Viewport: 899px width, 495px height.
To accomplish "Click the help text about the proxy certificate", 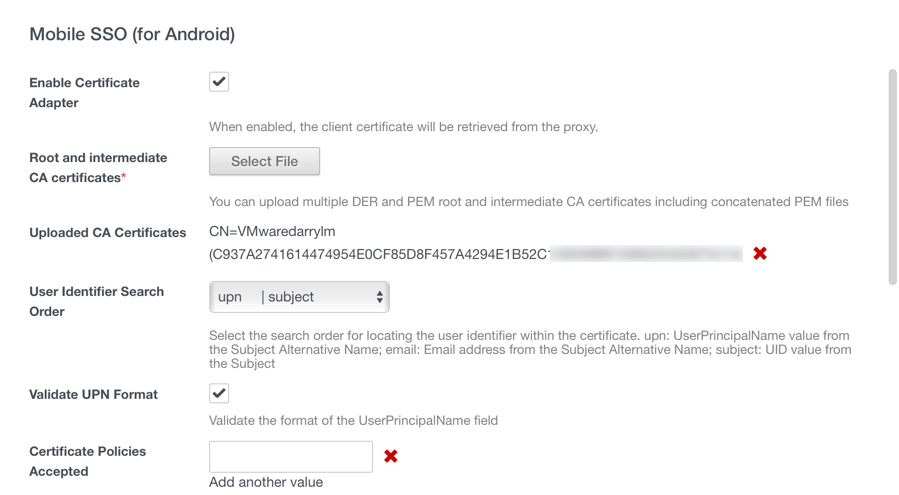I will 403,127.
